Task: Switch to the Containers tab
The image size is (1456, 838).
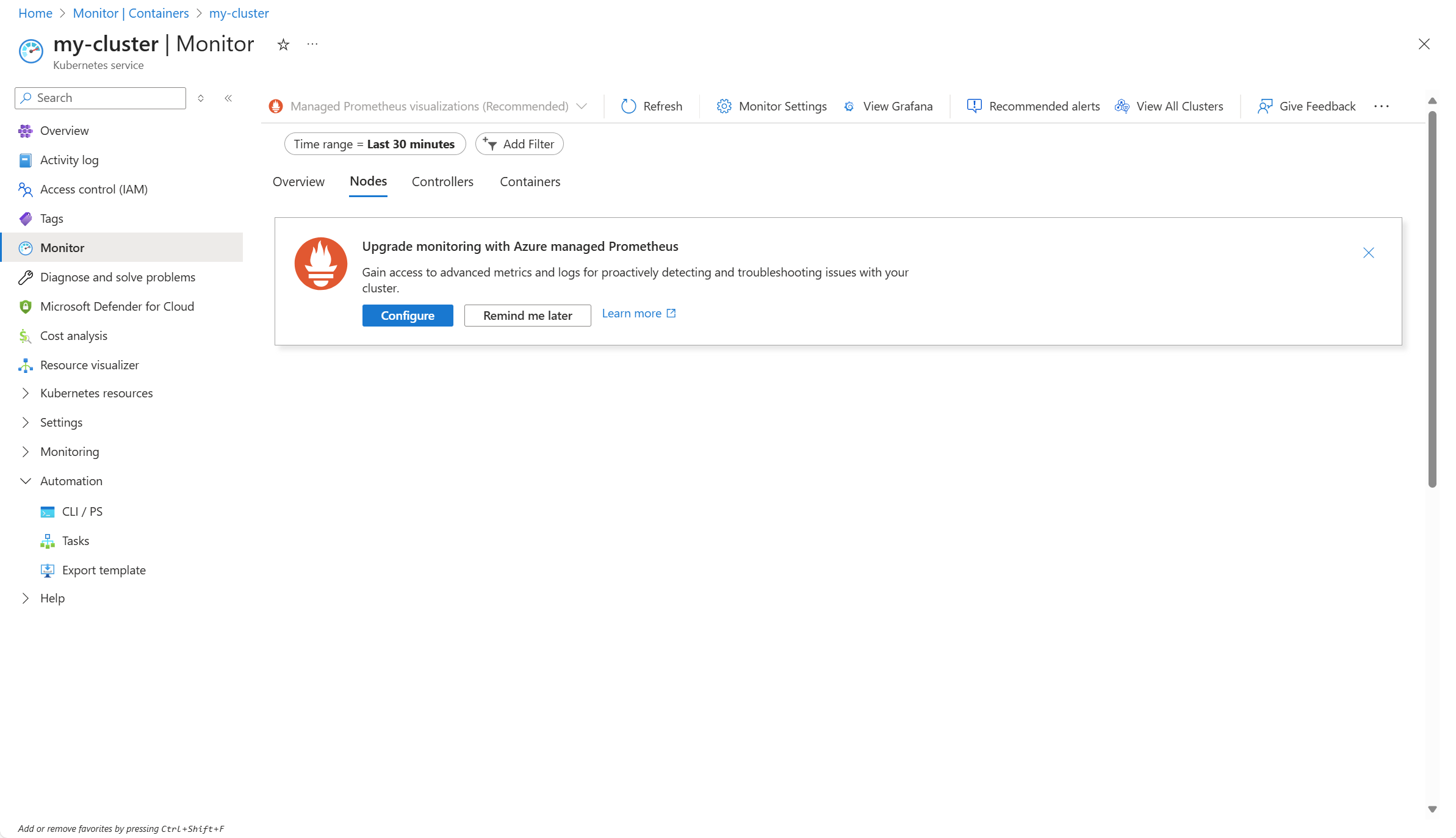Action: tap(530, 182)
